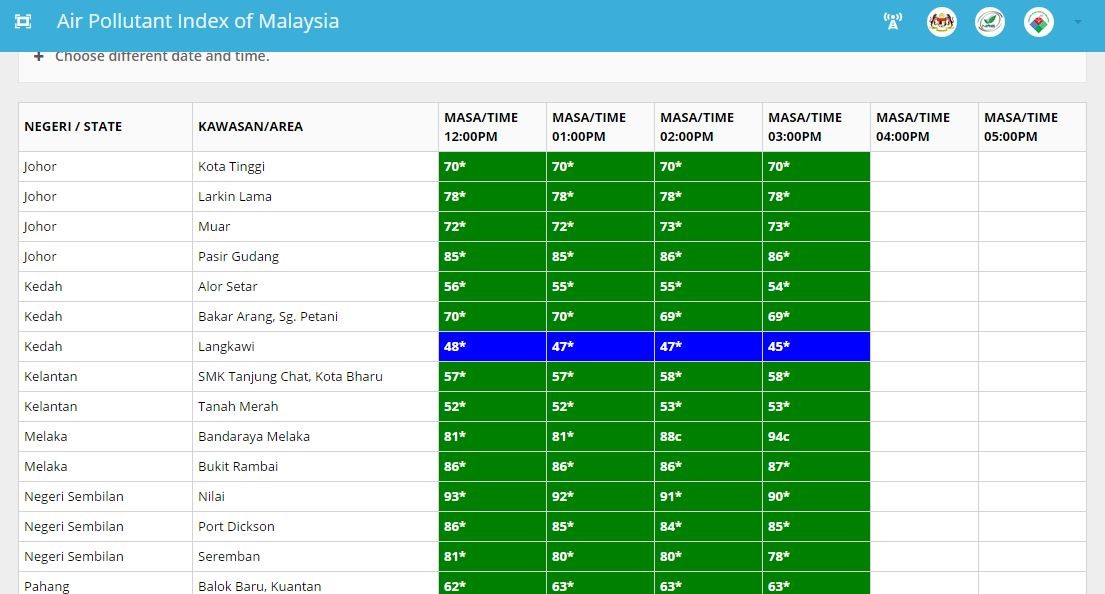The image size is (1105, 594).
Task: Click the Kota Tinggi area cell
Action: click(x=315, y=166)
